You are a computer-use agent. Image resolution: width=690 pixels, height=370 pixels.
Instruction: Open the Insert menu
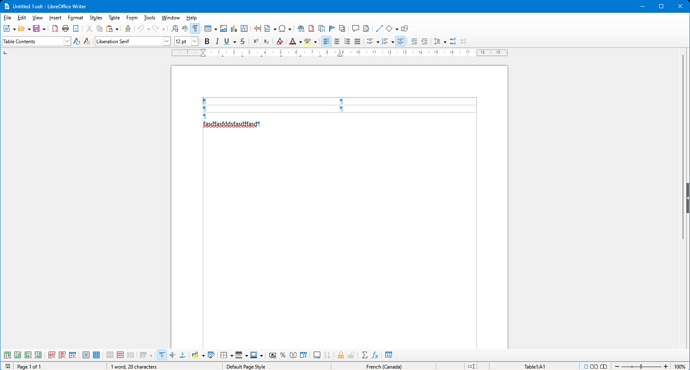coord(55,18)
